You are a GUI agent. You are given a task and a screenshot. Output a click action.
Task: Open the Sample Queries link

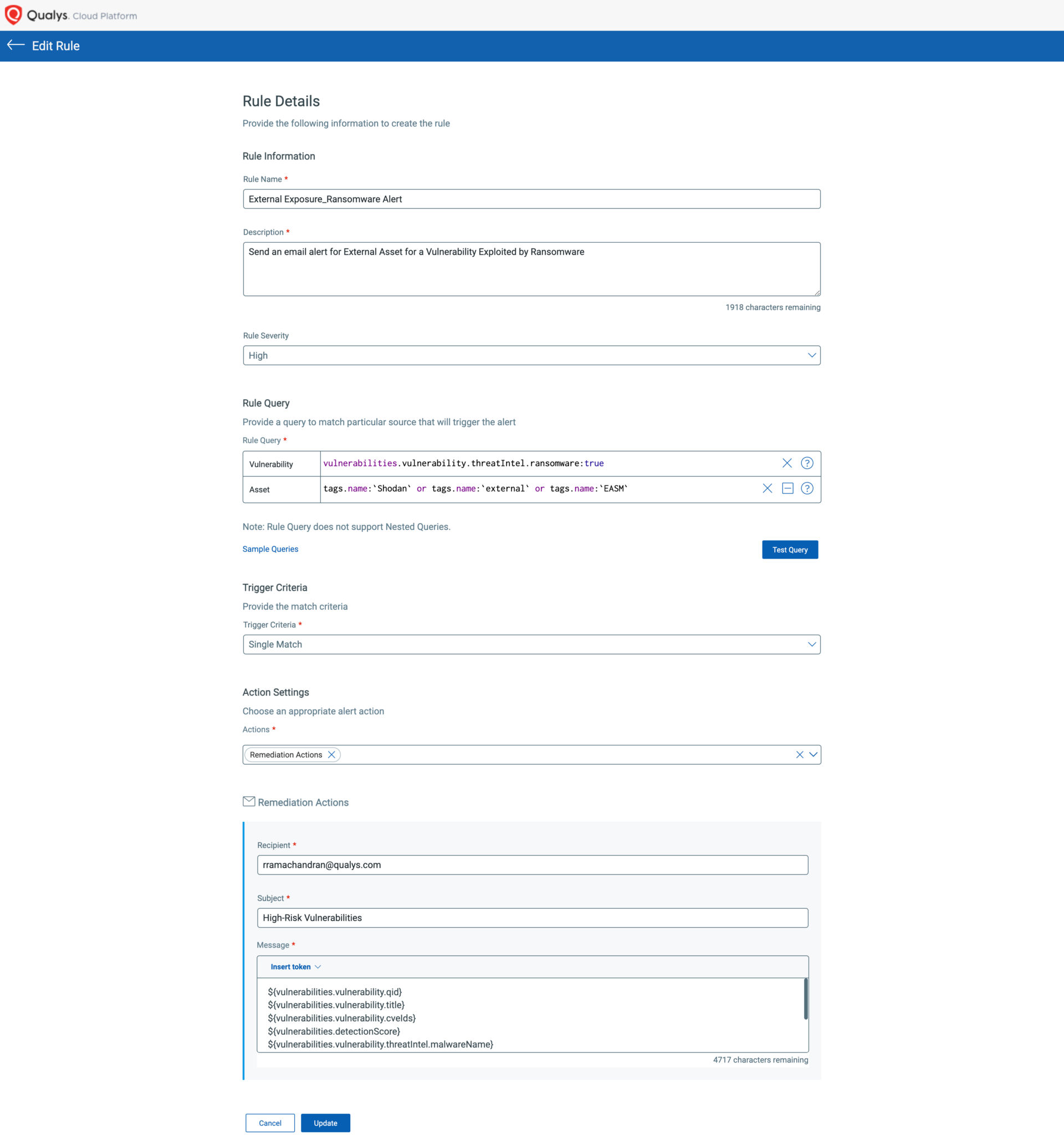point(270,549)
